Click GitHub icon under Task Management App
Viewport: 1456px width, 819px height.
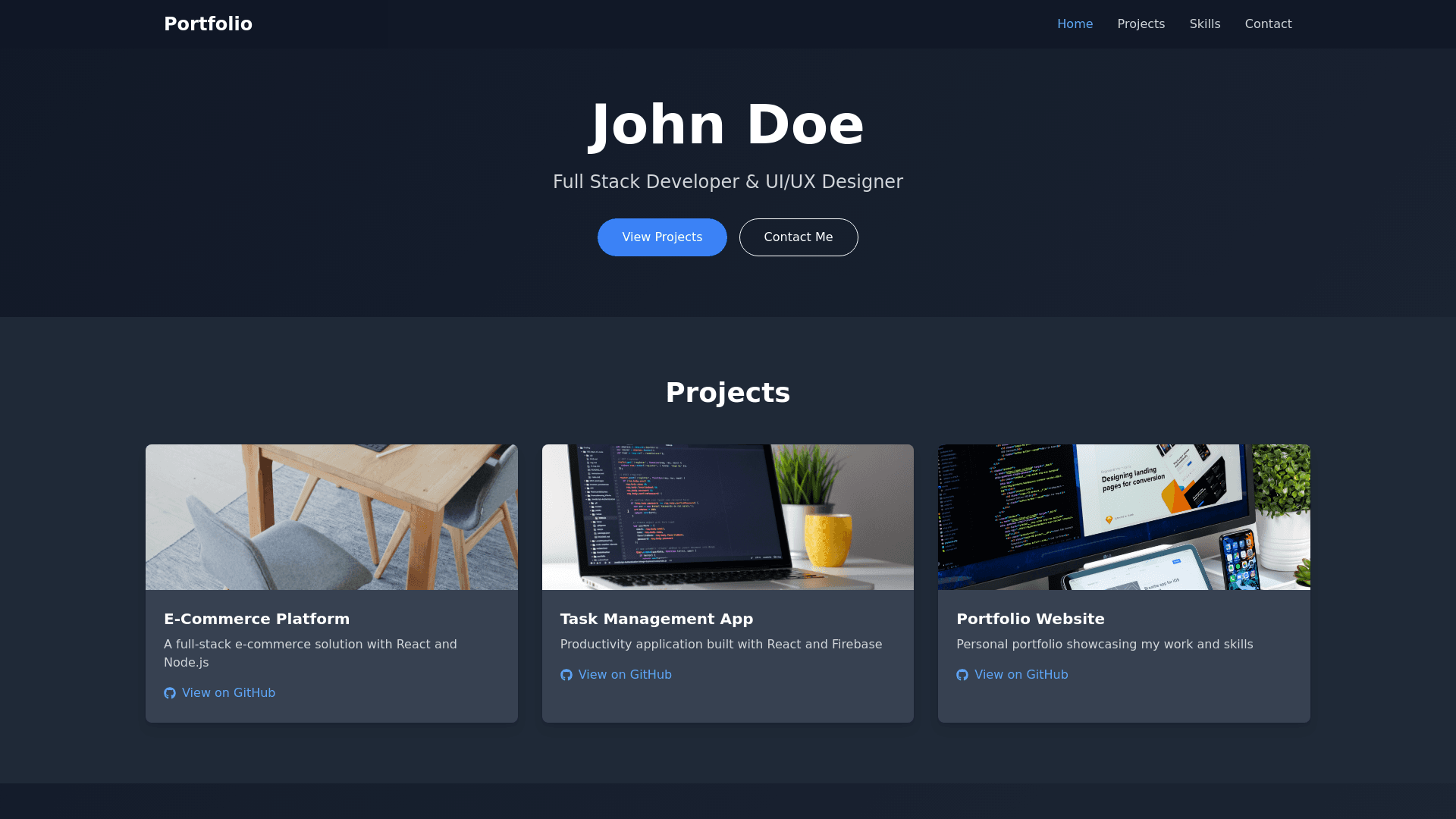(566, 675)
